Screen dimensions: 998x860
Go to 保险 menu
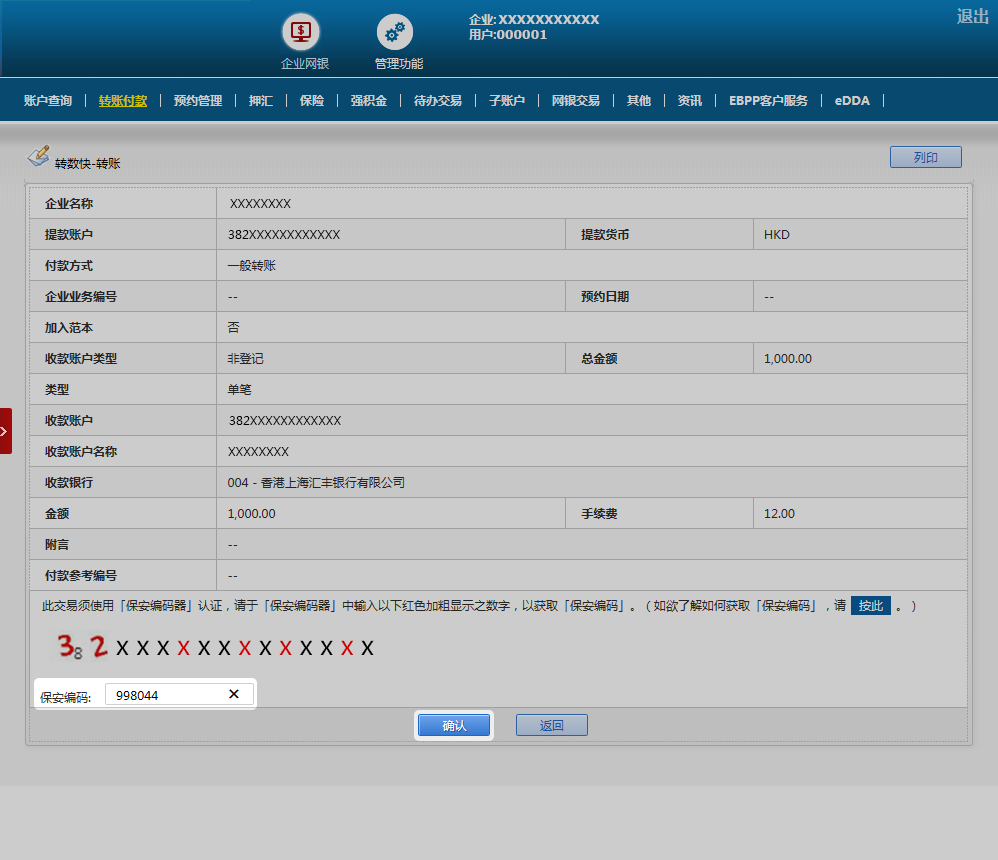312,101
